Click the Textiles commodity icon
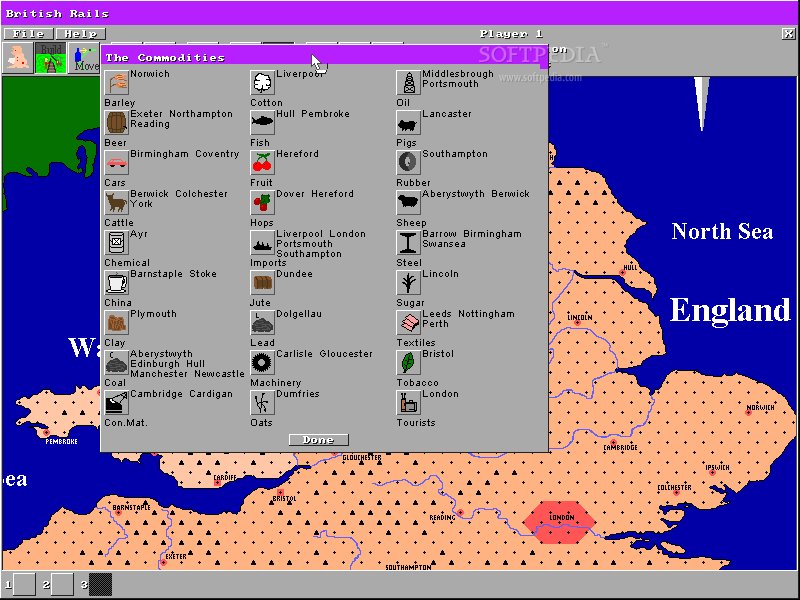800x600 pixels. click(409, 322)
